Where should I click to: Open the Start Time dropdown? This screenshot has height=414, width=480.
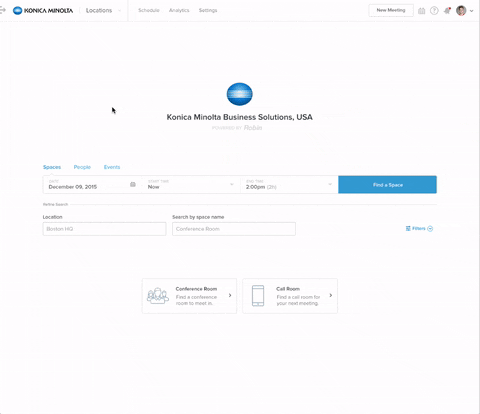click(191, 184)
